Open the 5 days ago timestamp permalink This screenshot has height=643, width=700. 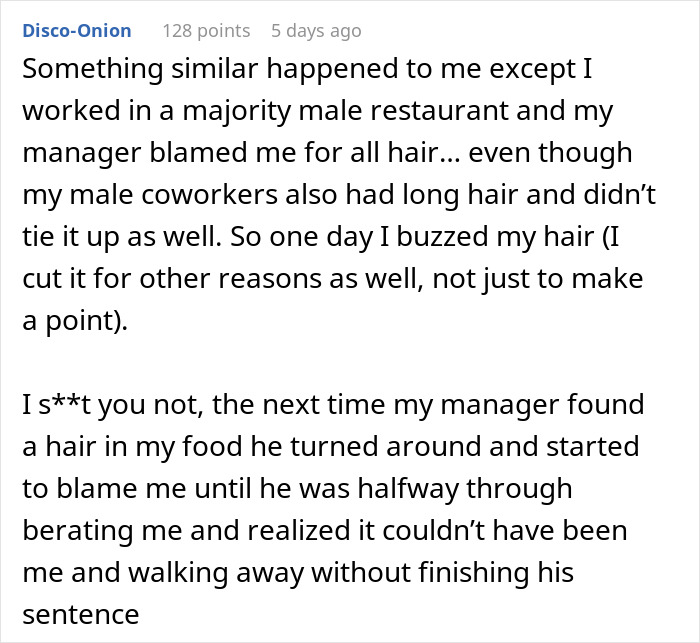pyautogui.click(x=316, y=31)
